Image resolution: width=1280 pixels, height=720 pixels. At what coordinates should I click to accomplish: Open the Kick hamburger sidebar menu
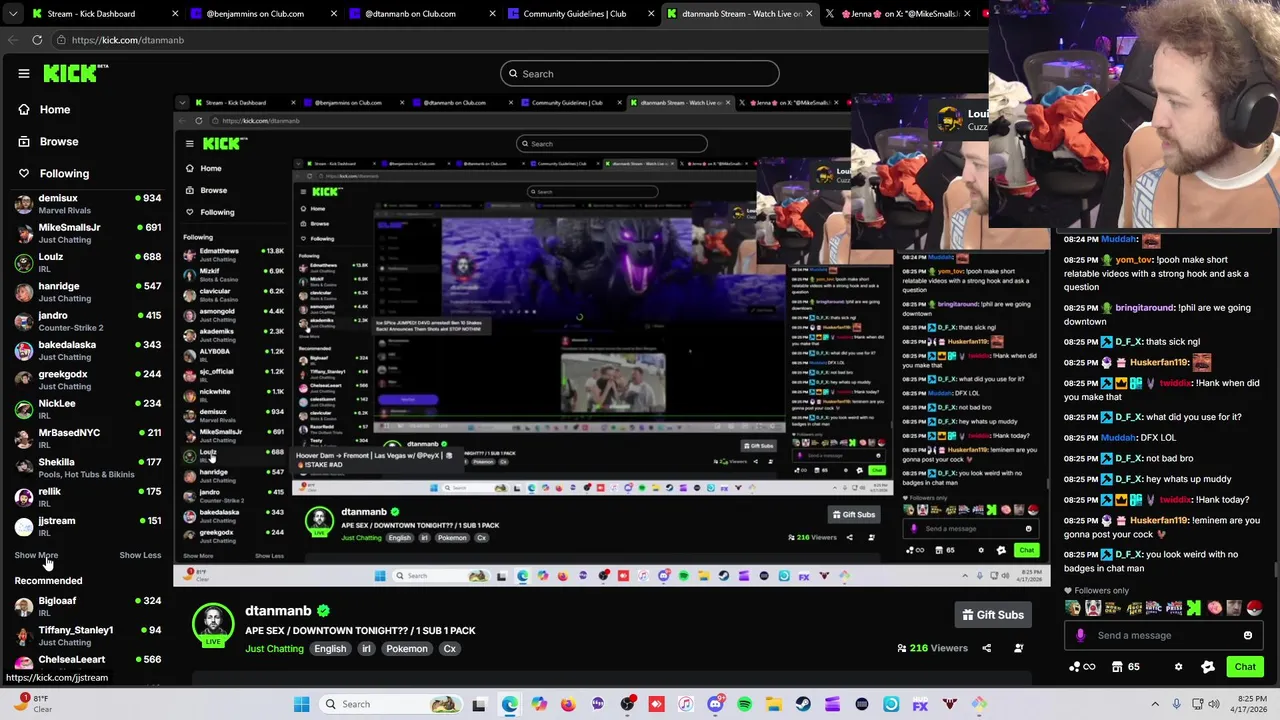coord(24,73)
